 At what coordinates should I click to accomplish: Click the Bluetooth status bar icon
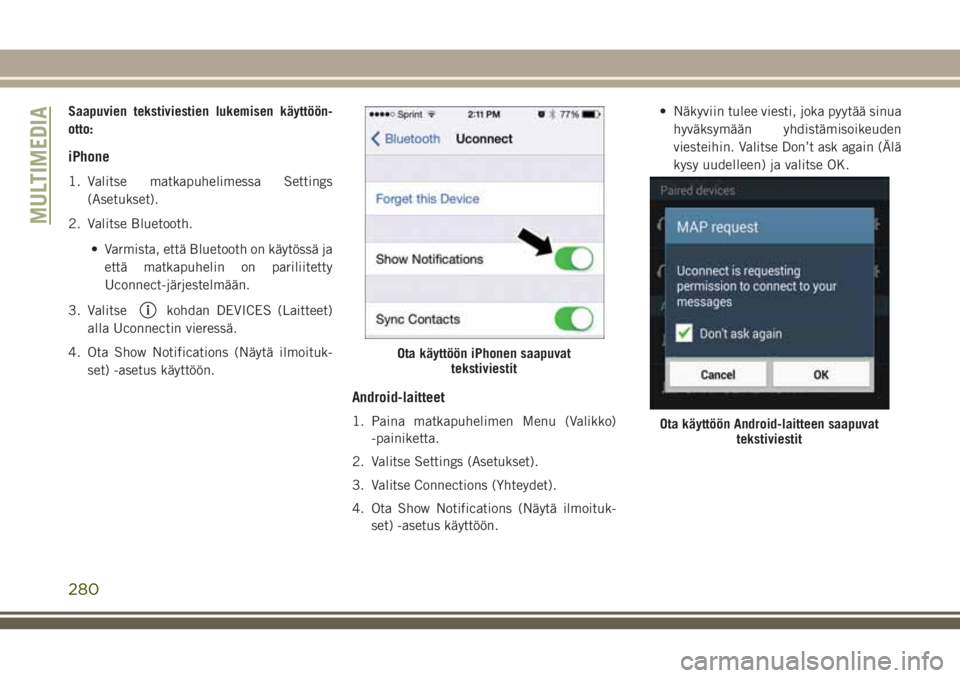[x=552, y=115]
